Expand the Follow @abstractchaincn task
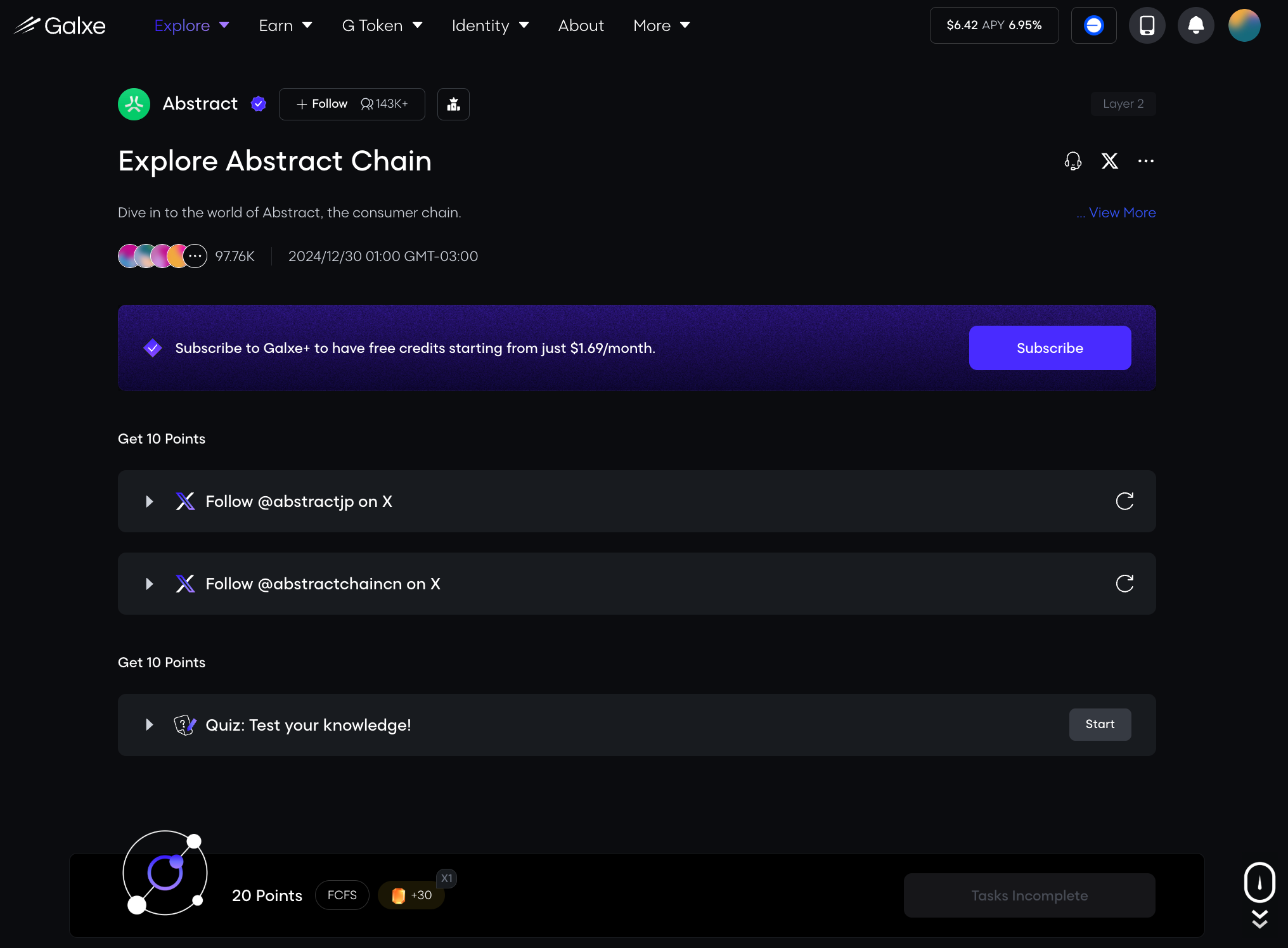This screenshot has width=1288, height=948. pos(150,584)
